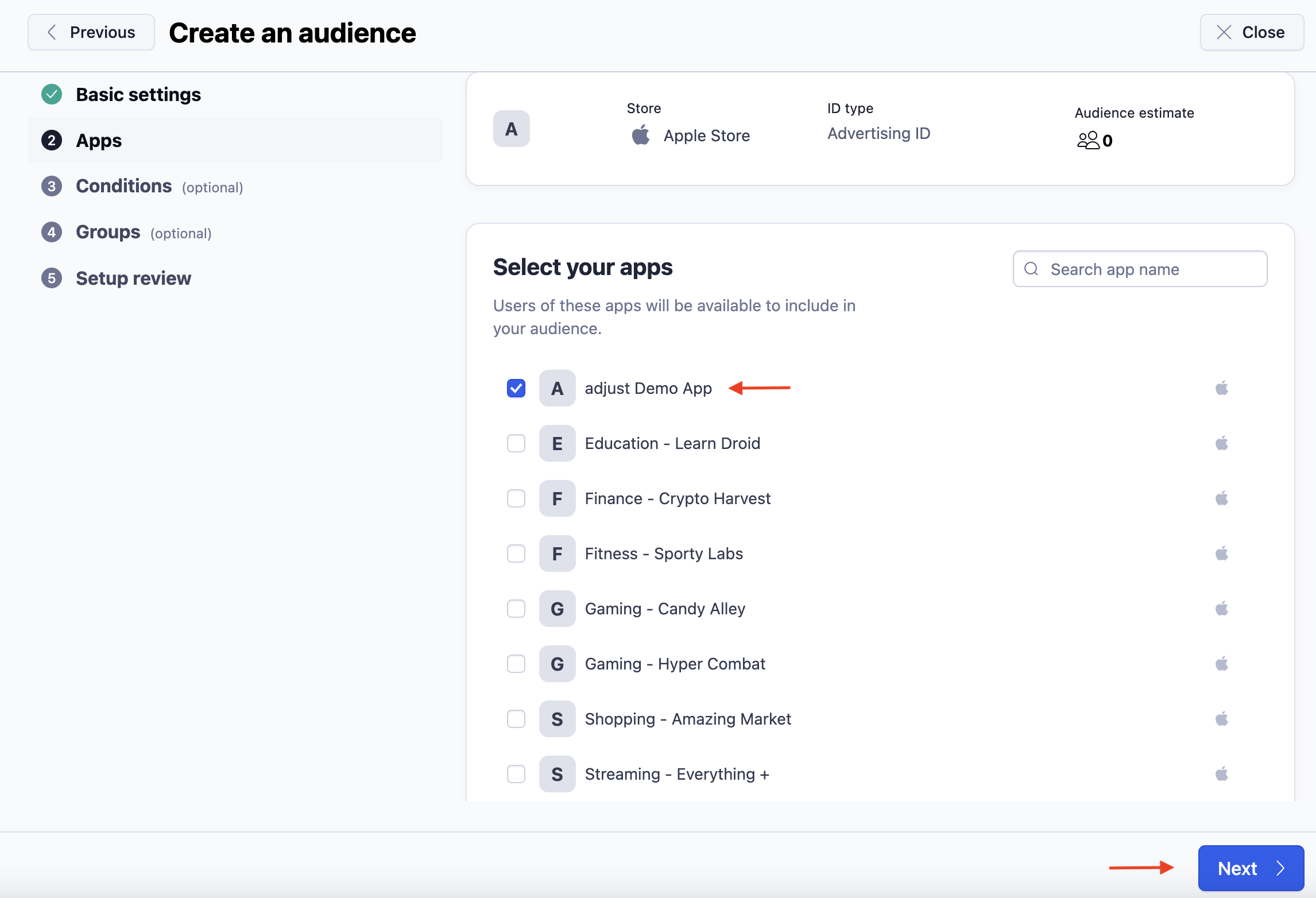Click Apple platform icon for Fitness - Sporty Labs
The image size is (1316, 898).
pos(1222,553)
